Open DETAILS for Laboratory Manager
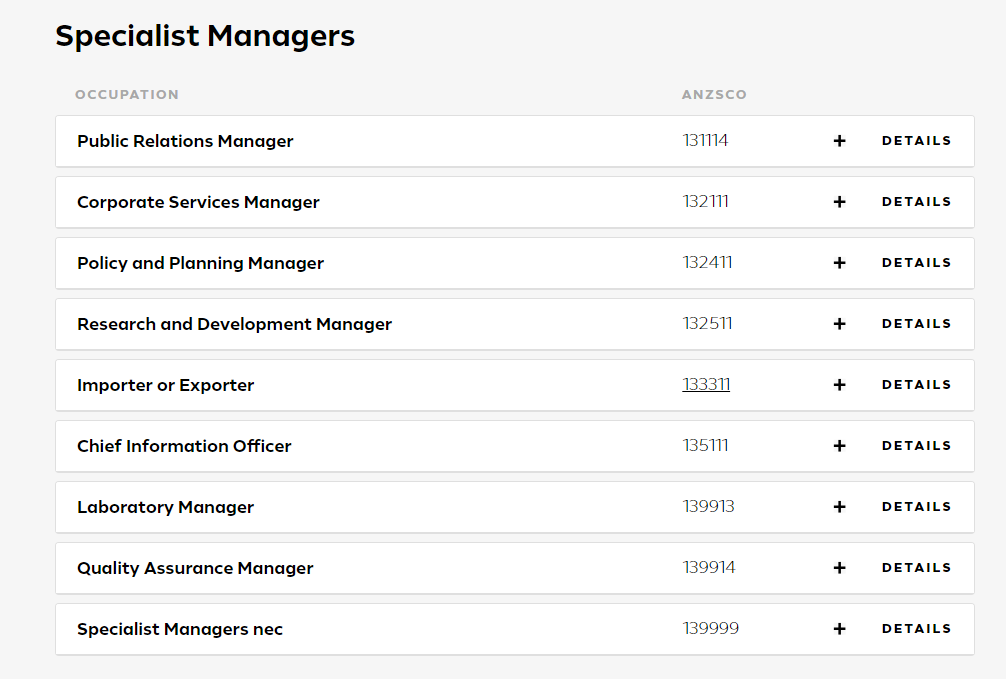 [x=916, y=507]
